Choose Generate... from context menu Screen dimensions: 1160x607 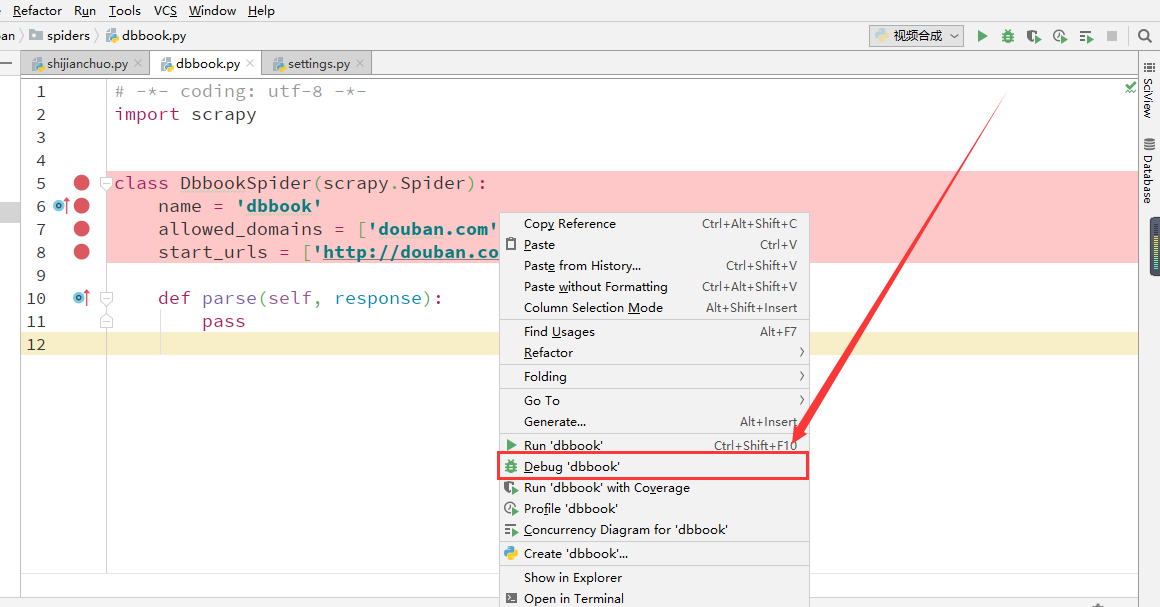(x=654, y=421)
